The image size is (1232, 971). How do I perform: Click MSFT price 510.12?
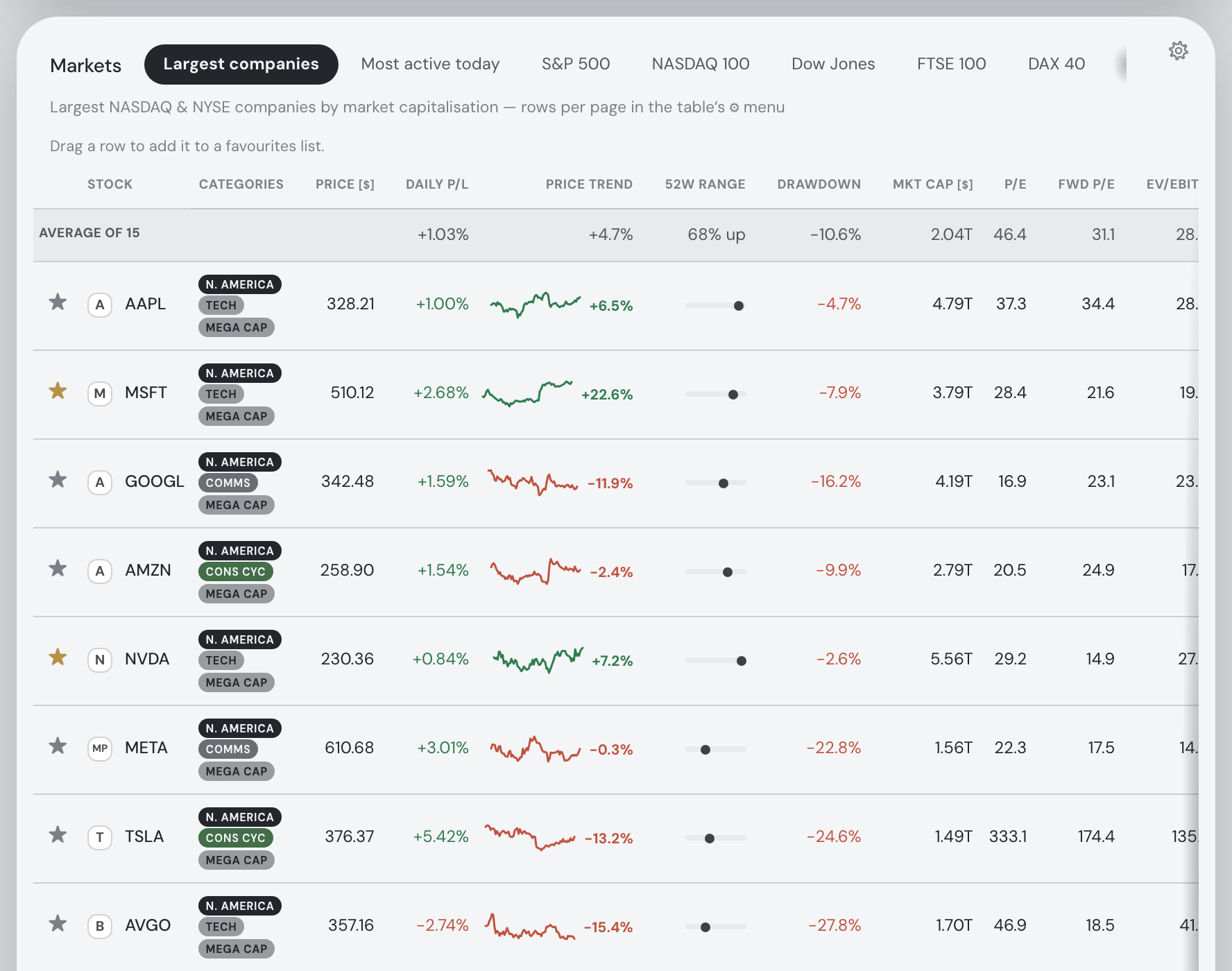[x=352, y=393]
